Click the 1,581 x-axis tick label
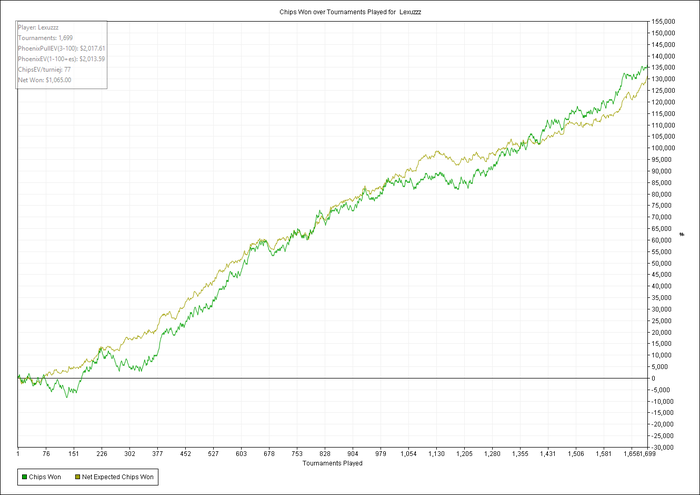This screenshot has height=495, width=700. 604,454
